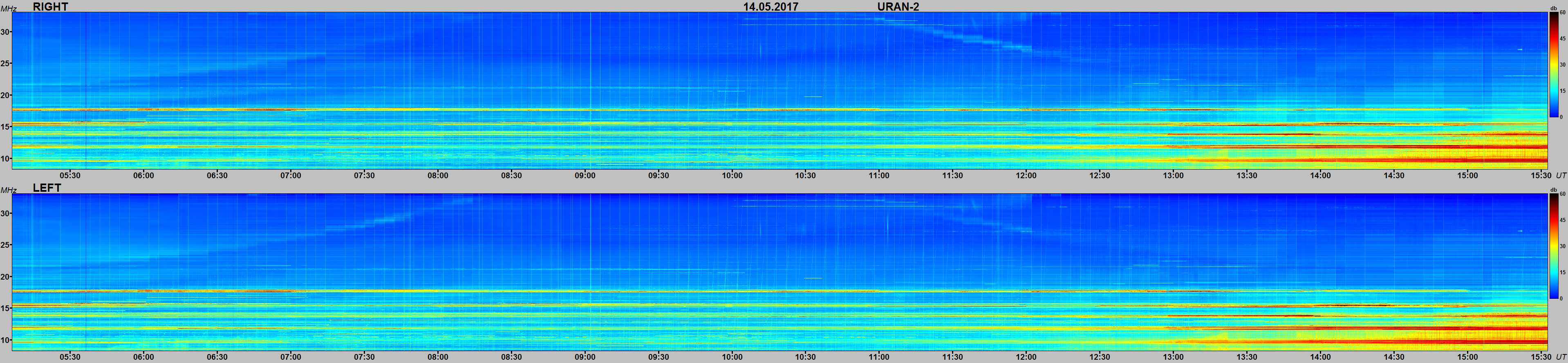Click 11:30 tick under LEFT panel
Screen dimensions: 1568x363
click(x=952, y=357)
